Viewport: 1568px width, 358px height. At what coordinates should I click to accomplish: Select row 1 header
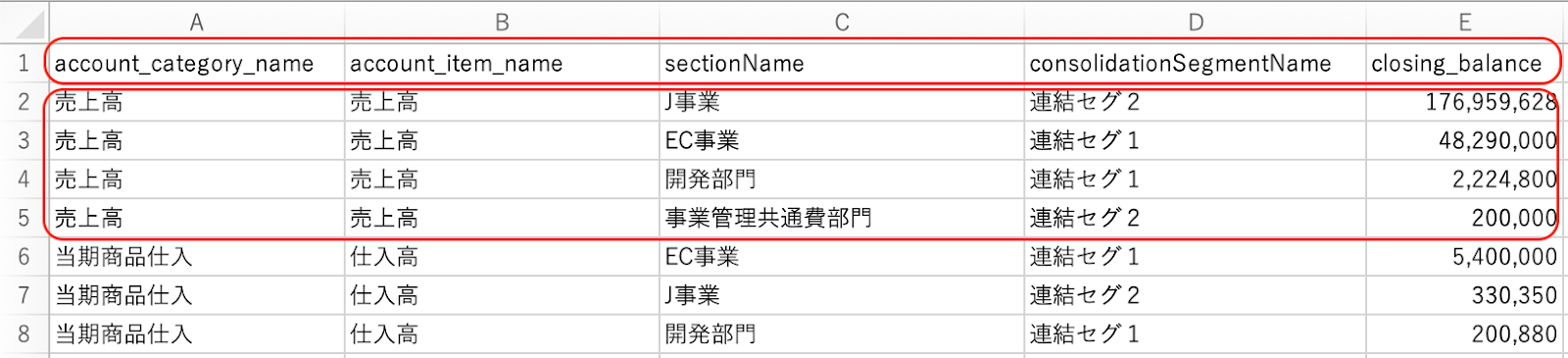click(24, 64)
